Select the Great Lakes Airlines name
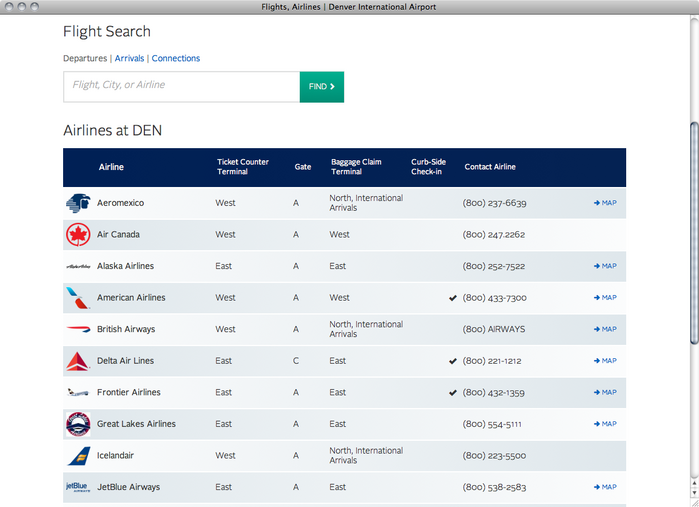The width and height of the screenshot is (699, 507). click(x=136, y=424)
